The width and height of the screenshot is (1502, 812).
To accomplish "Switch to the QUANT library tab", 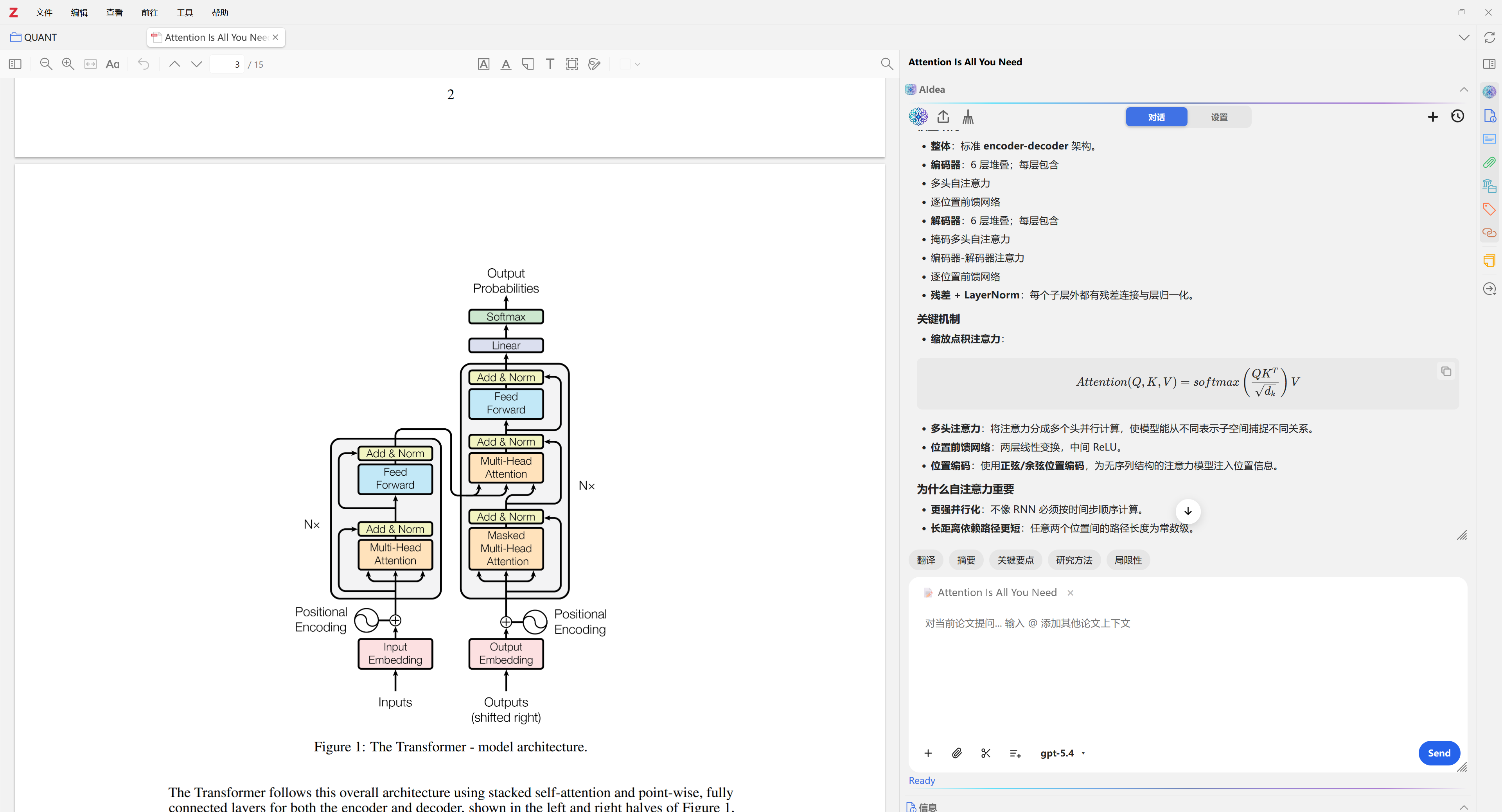I will click(x=34, y=37).
